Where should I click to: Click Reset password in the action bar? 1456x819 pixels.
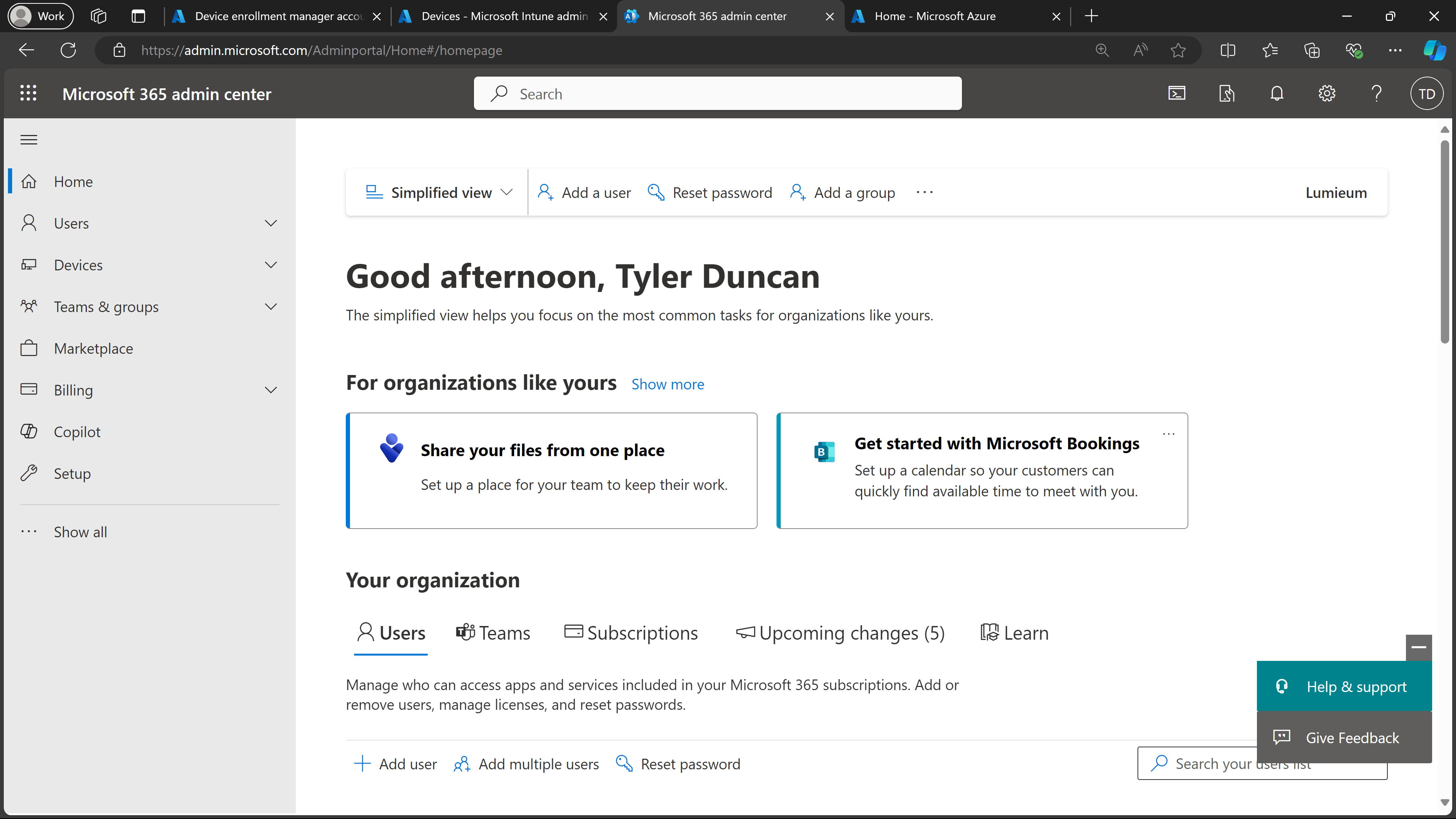pyautogui.click(x=709, y=193)
